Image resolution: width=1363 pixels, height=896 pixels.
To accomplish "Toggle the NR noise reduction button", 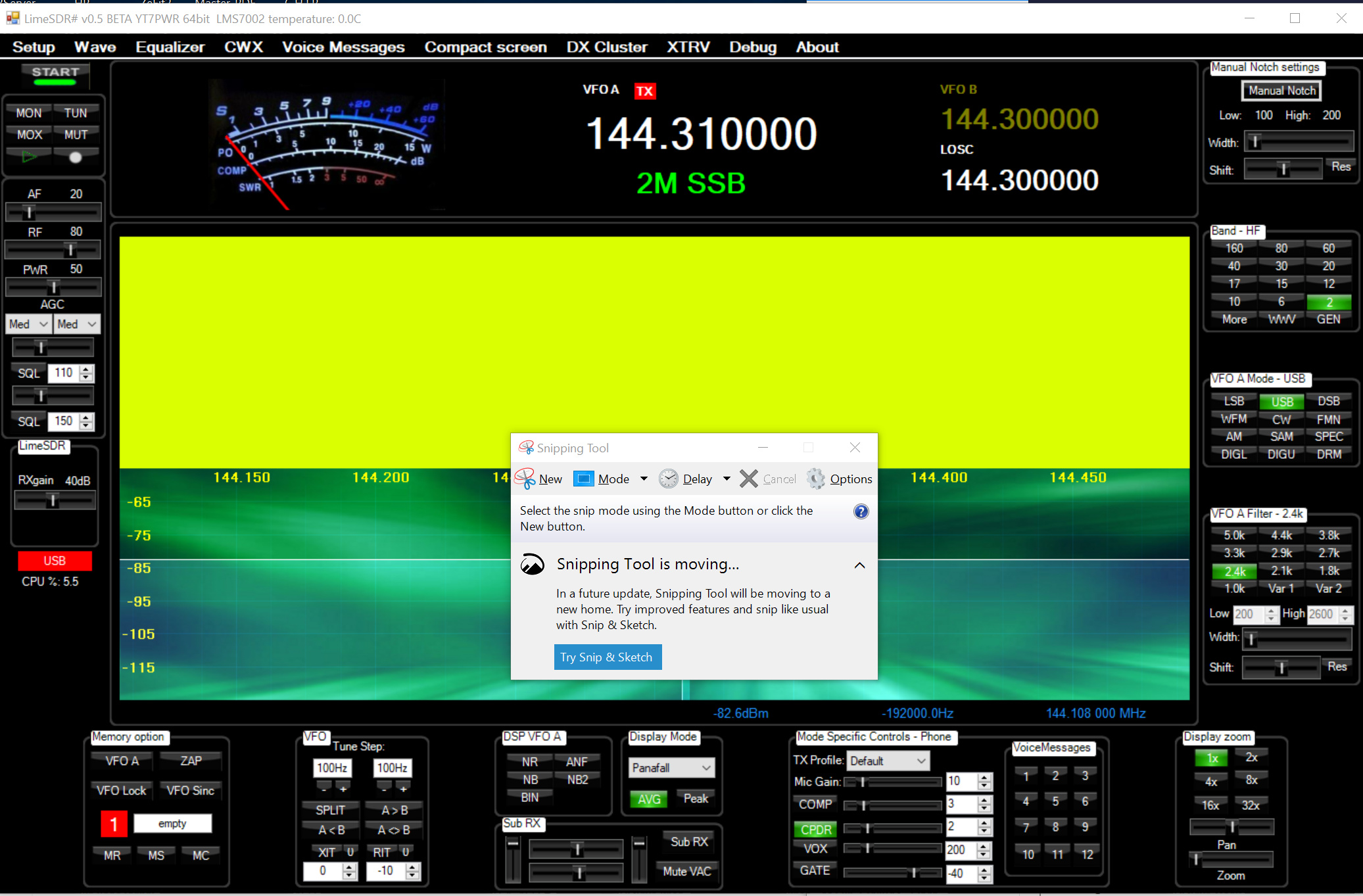I will pos(529,761).
